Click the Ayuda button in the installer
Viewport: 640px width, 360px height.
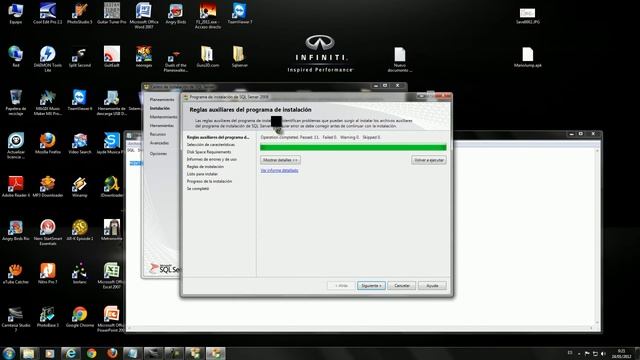432,286
